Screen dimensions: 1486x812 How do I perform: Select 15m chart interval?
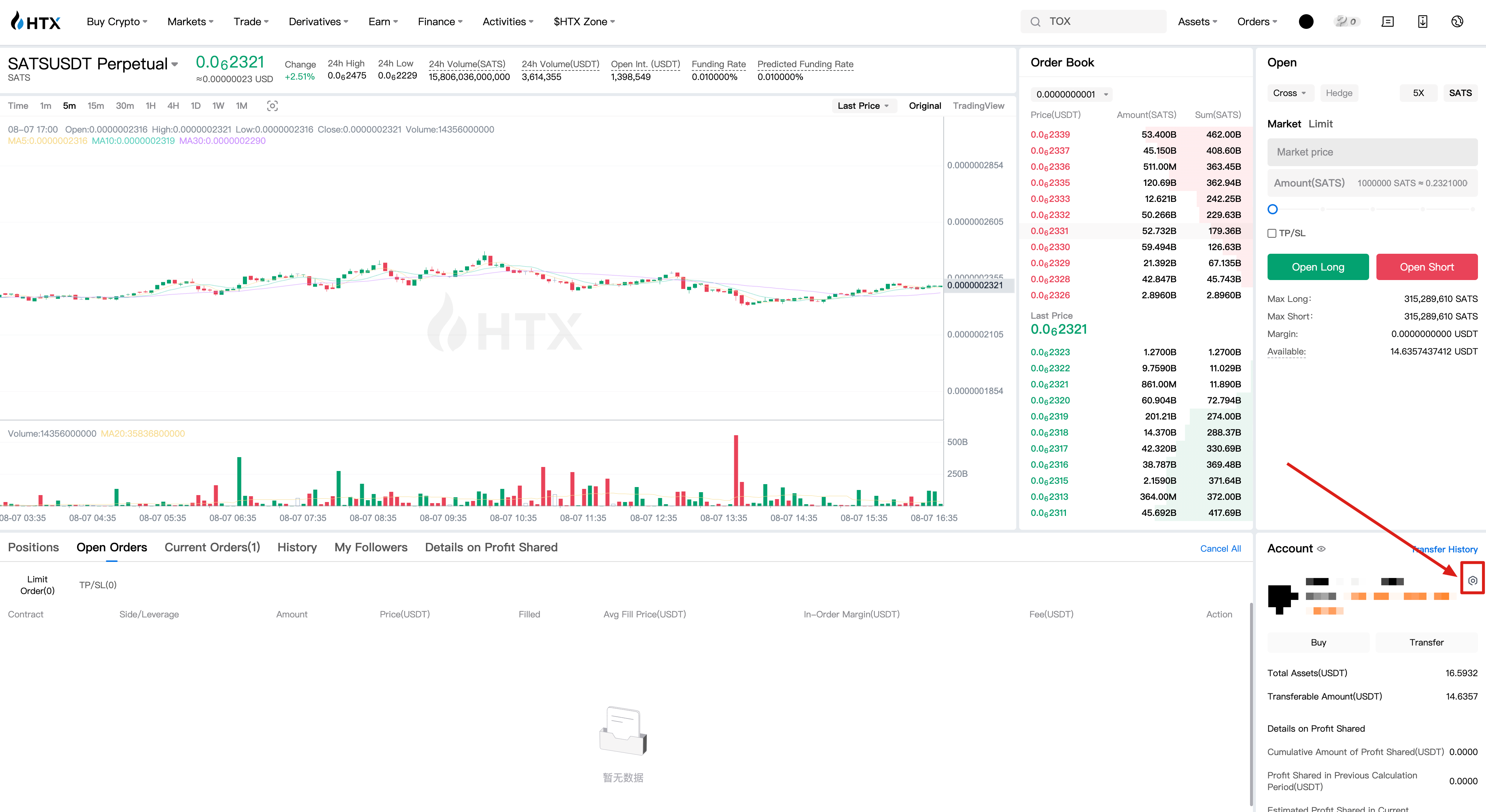(96, 106)
